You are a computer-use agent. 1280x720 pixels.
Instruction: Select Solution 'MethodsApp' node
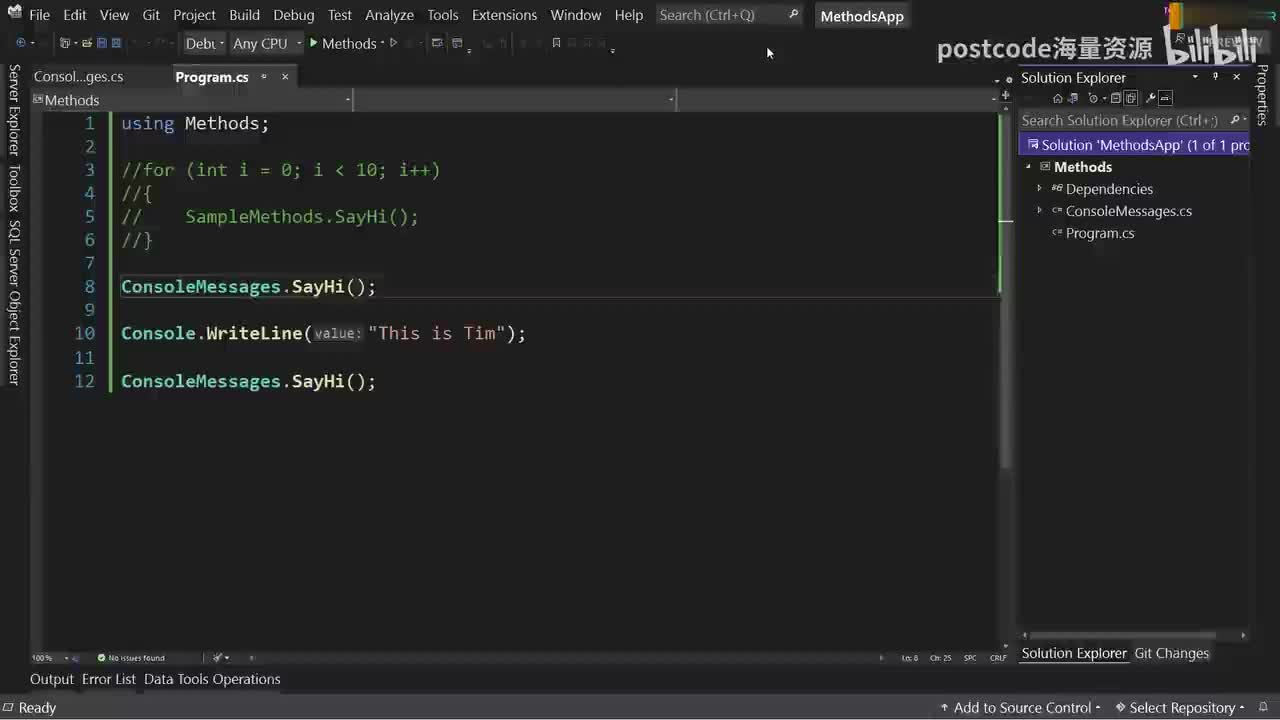click(1134, 145)
